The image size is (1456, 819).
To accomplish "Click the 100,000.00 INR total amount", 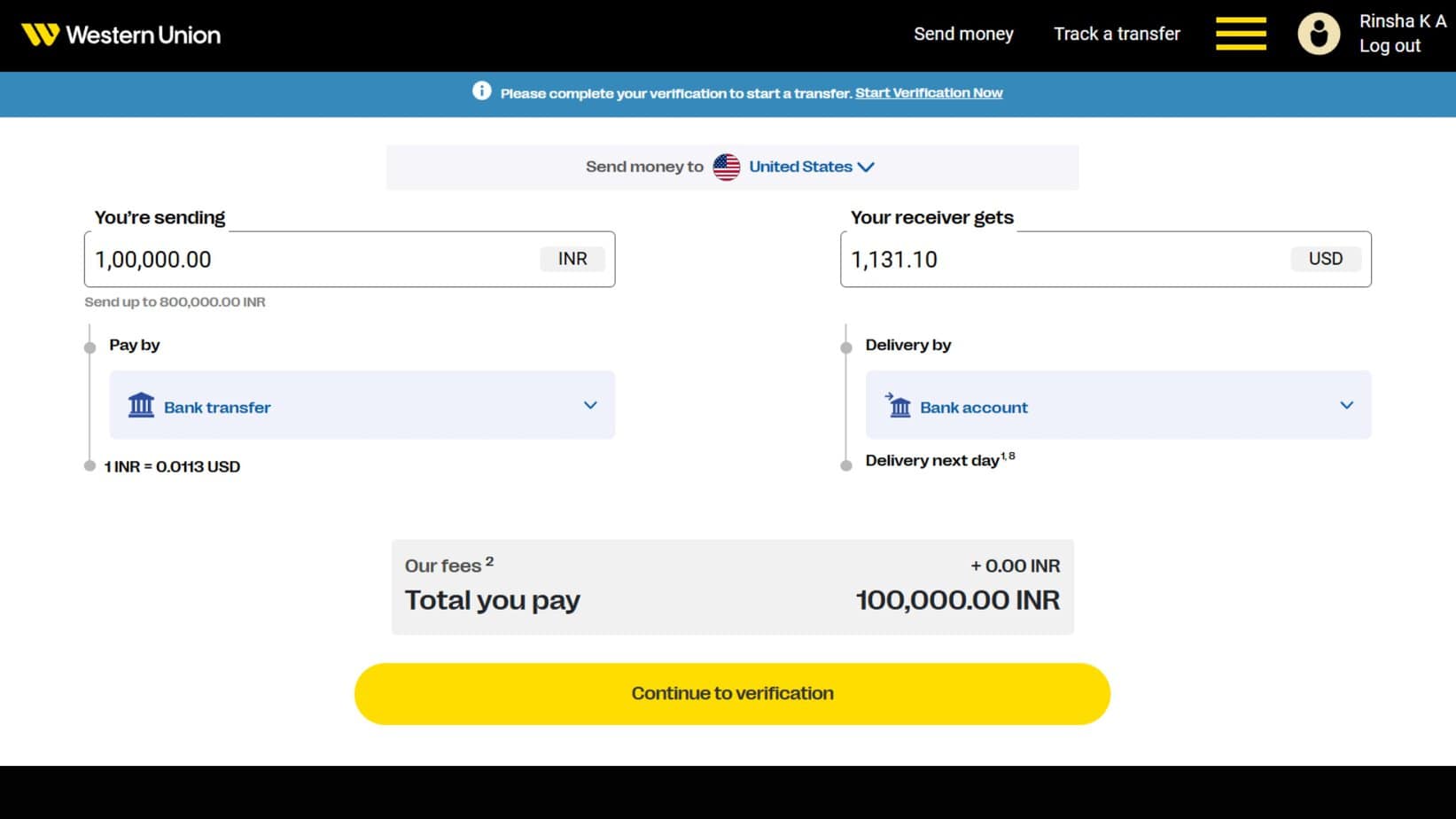I will (x=958, y=600).
